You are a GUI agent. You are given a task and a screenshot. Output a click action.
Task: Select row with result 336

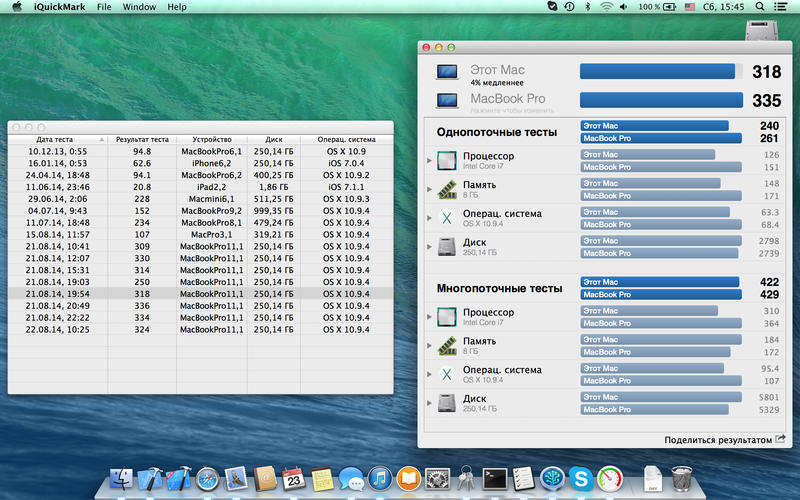click(x=201, y=306)
